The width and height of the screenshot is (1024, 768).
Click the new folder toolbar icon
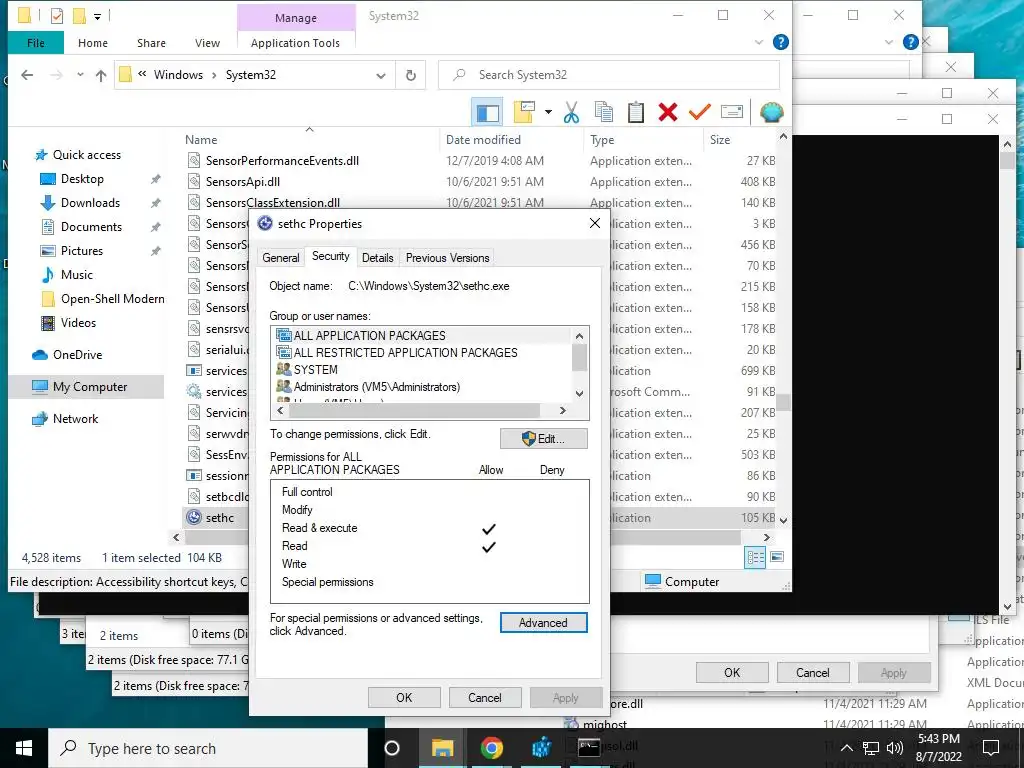tap(524, 112)
